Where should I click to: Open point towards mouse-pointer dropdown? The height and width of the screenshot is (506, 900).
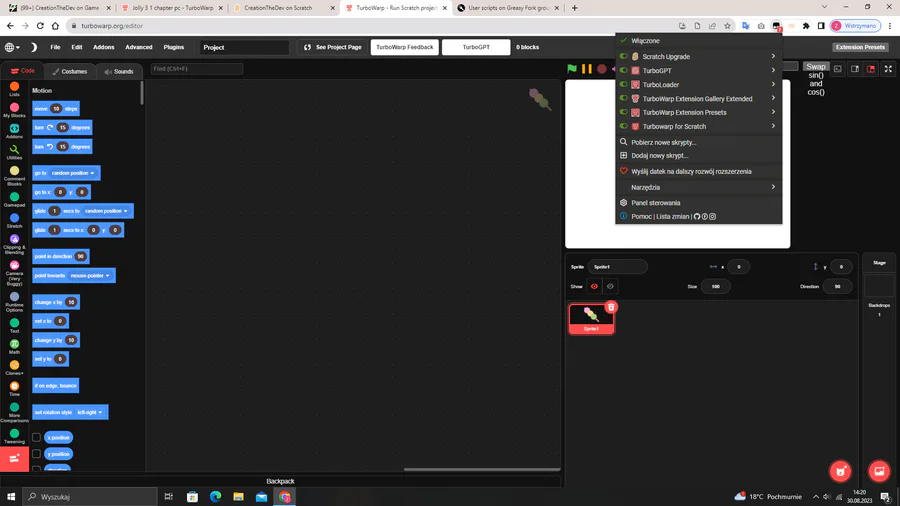pyautogui.click(x=90, y=275)
